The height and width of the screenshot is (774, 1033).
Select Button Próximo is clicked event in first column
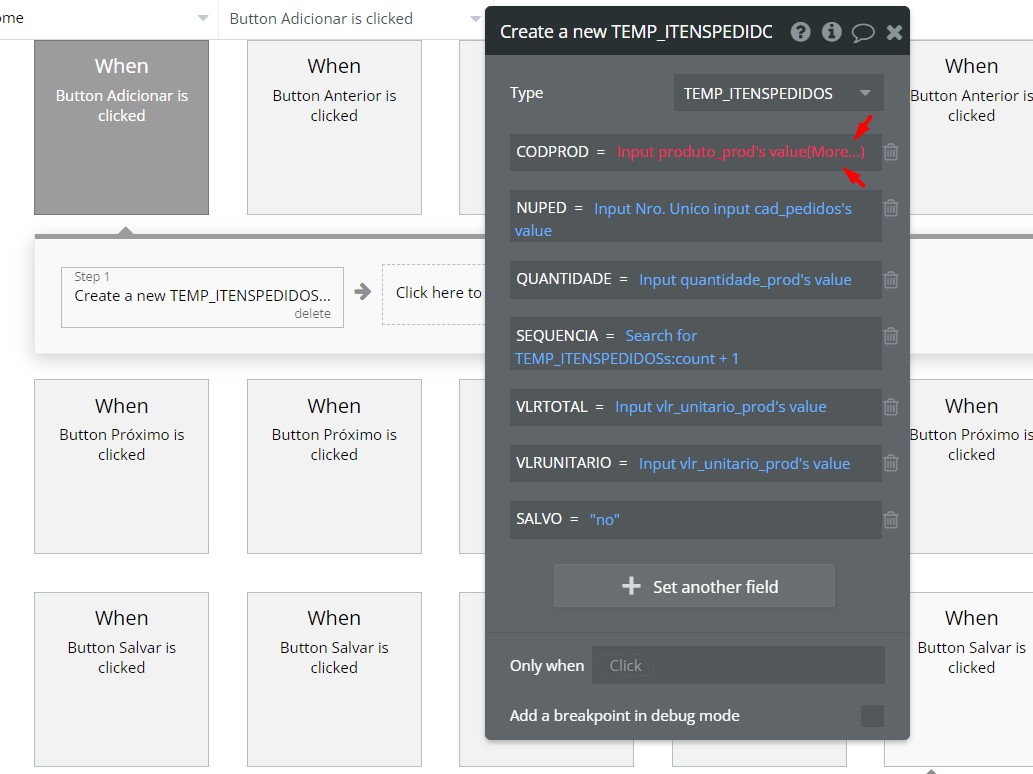pos(121,466)
